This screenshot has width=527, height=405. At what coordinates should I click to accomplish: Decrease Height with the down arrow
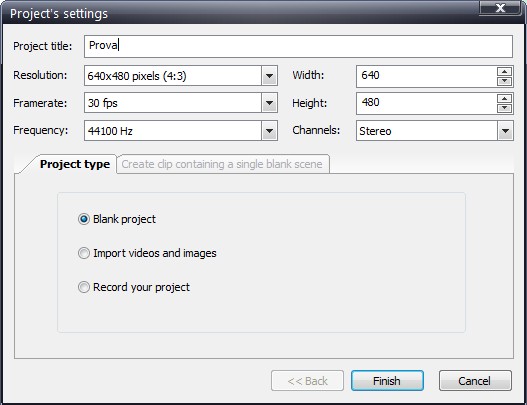pos(504,108)
